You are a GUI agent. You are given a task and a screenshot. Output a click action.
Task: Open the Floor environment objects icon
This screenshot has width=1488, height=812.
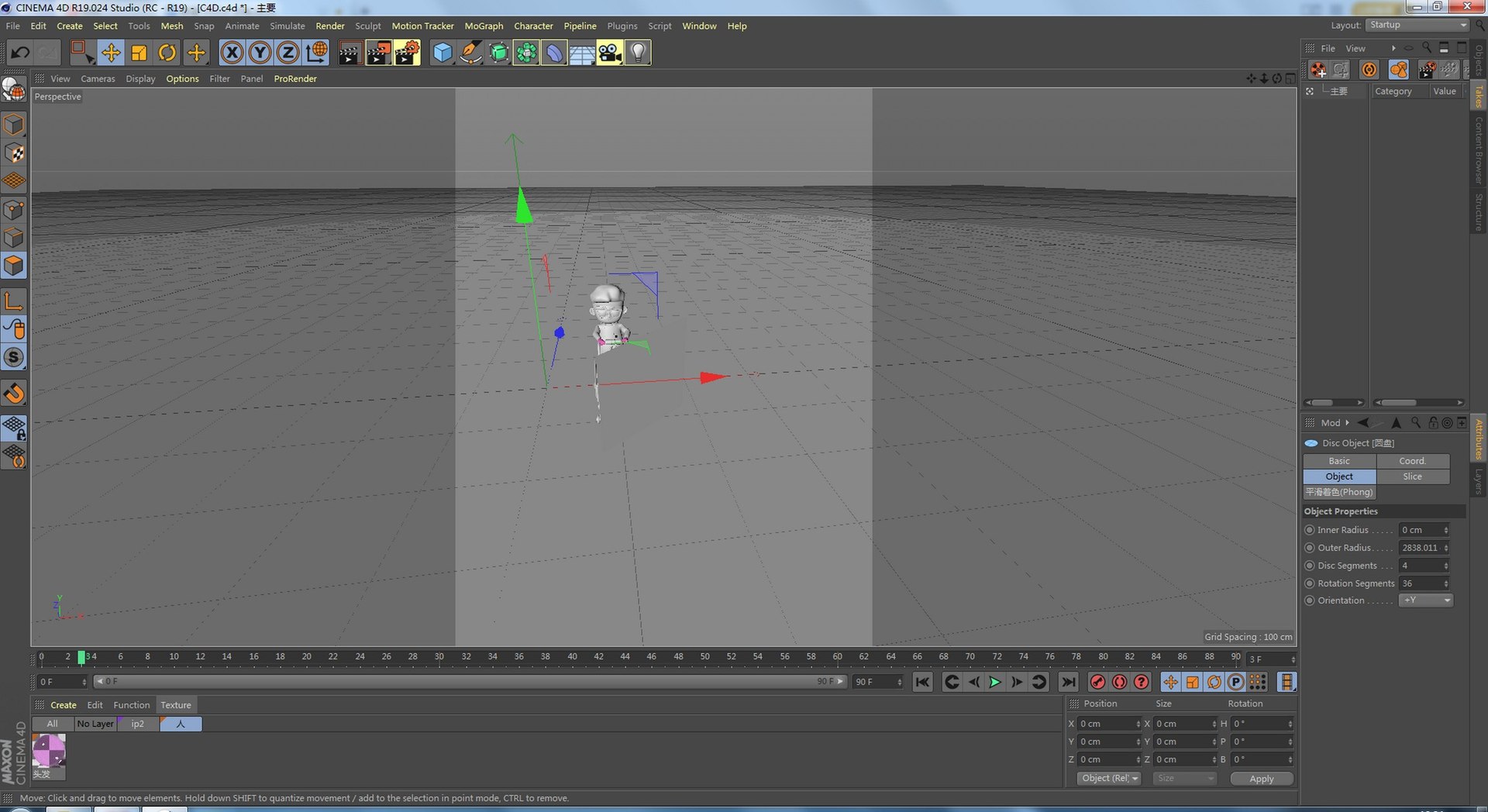[x=582, y=53]
